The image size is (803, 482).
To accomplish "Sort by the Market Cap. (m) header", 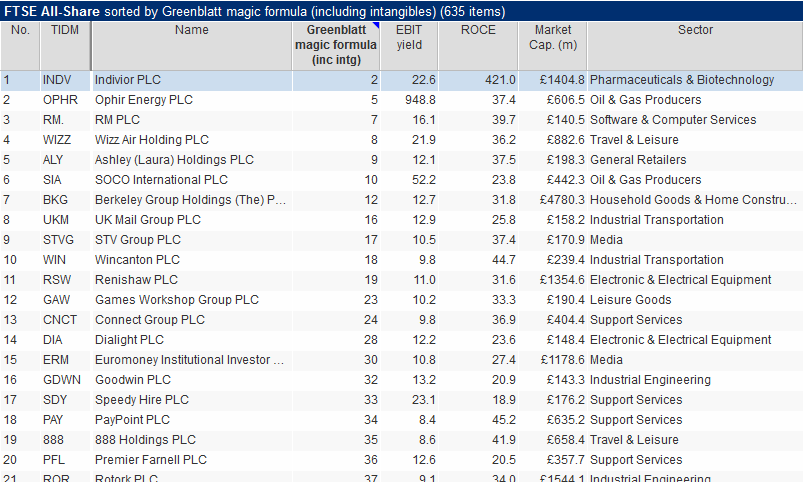I will [553, 46].
